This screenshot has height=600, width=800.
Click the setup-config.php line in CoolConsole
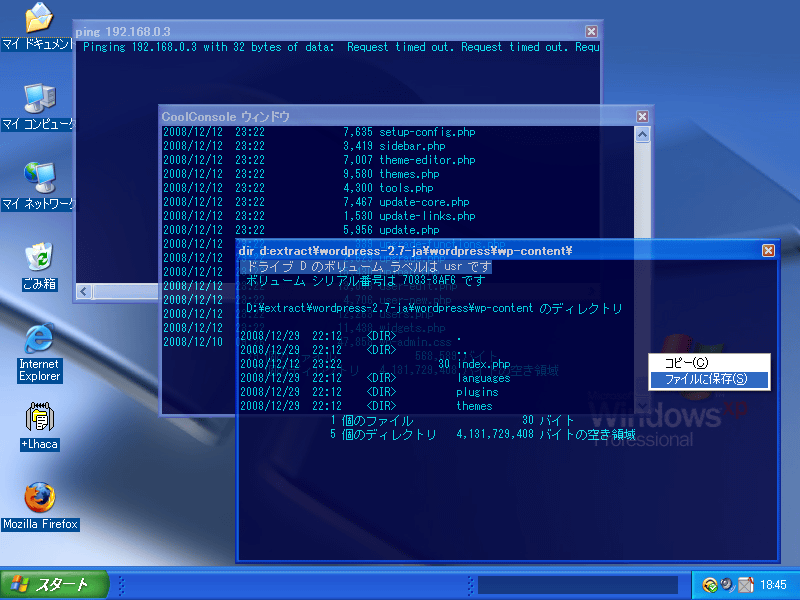pyautogui.click(x=319, y=132)
